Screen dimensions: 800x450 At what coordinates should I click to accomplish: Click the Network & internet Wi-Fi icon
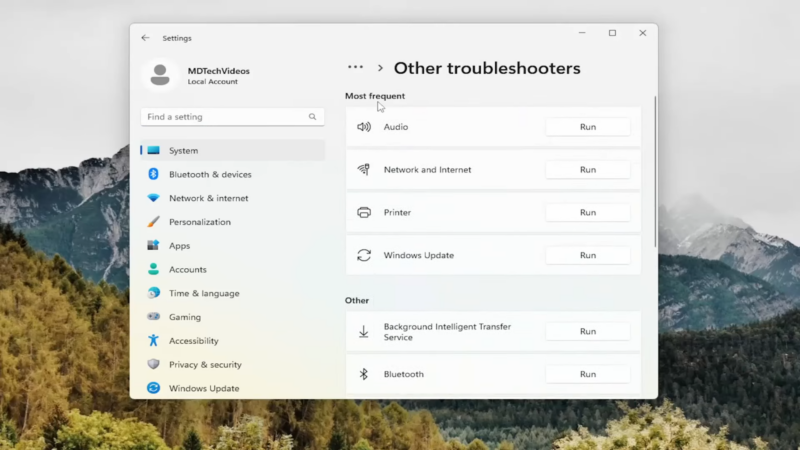[x=153, y=198]
